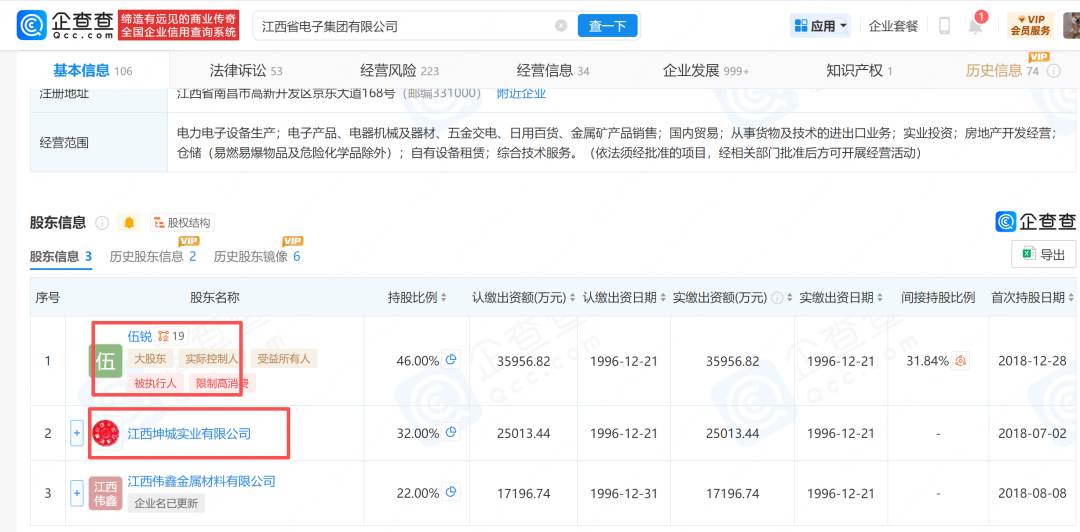Open notifications via the bell icon
This screenshot has width=1080, height=532.
tap(975, 26)
